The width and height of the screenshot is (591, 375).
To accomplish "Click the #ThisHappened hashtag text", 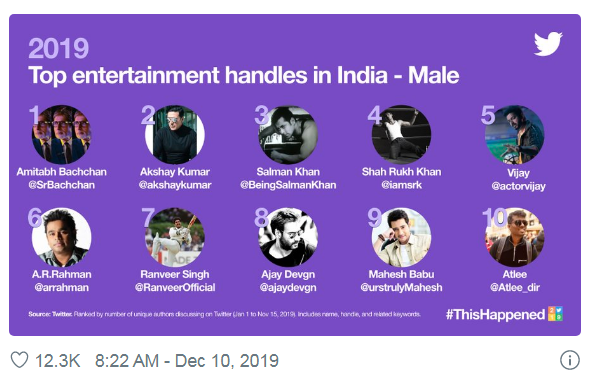I will click(x=495, y=314).
